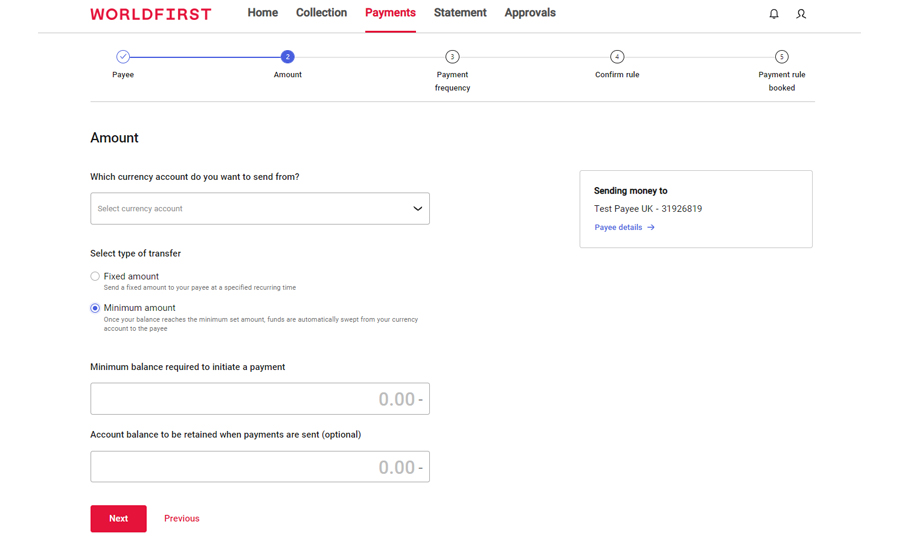
Task: Click step 5 Payment rule booked circle
Action: [x=781, y=57]
